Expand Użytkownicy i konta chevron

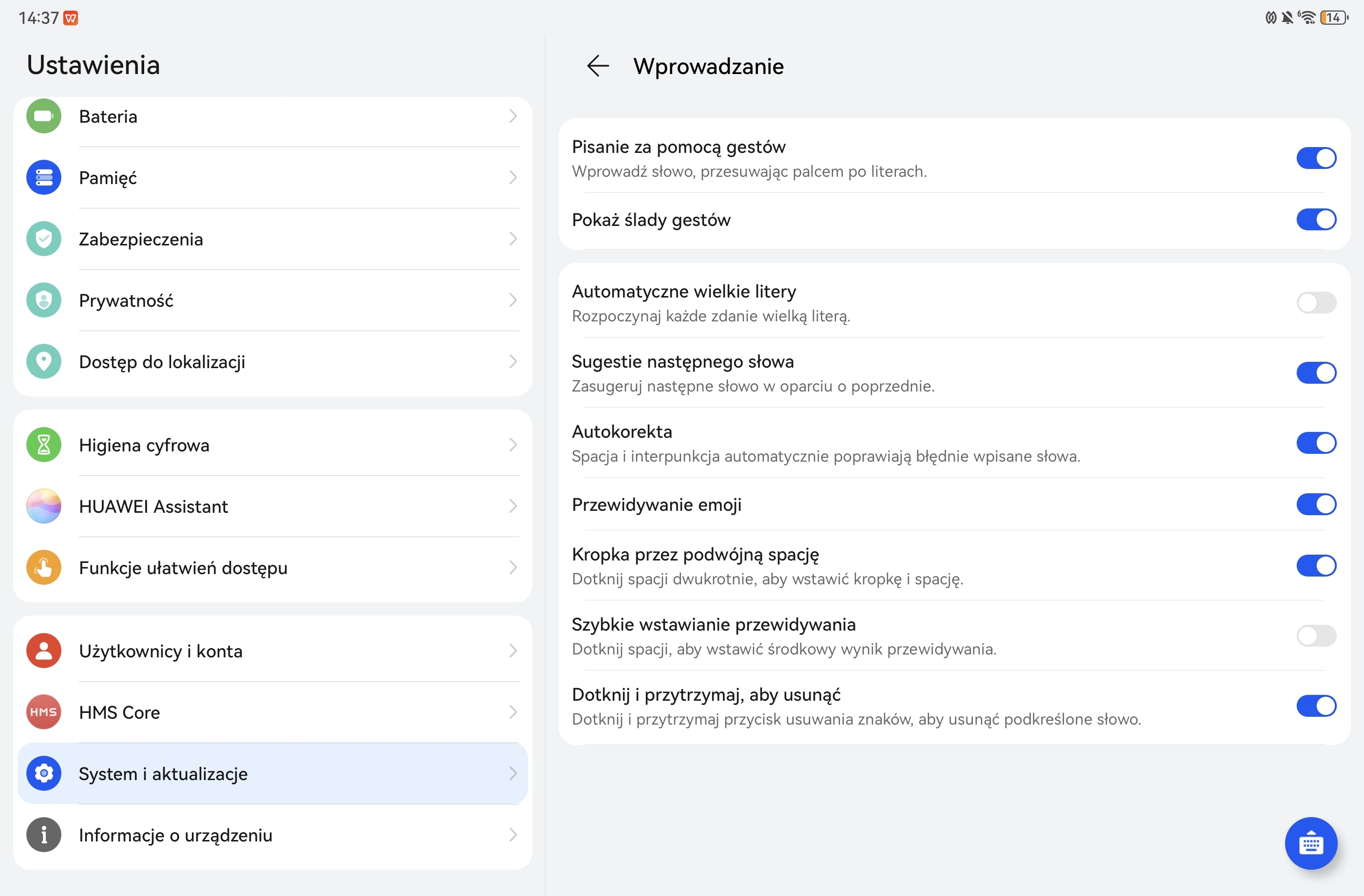(513, 651)
